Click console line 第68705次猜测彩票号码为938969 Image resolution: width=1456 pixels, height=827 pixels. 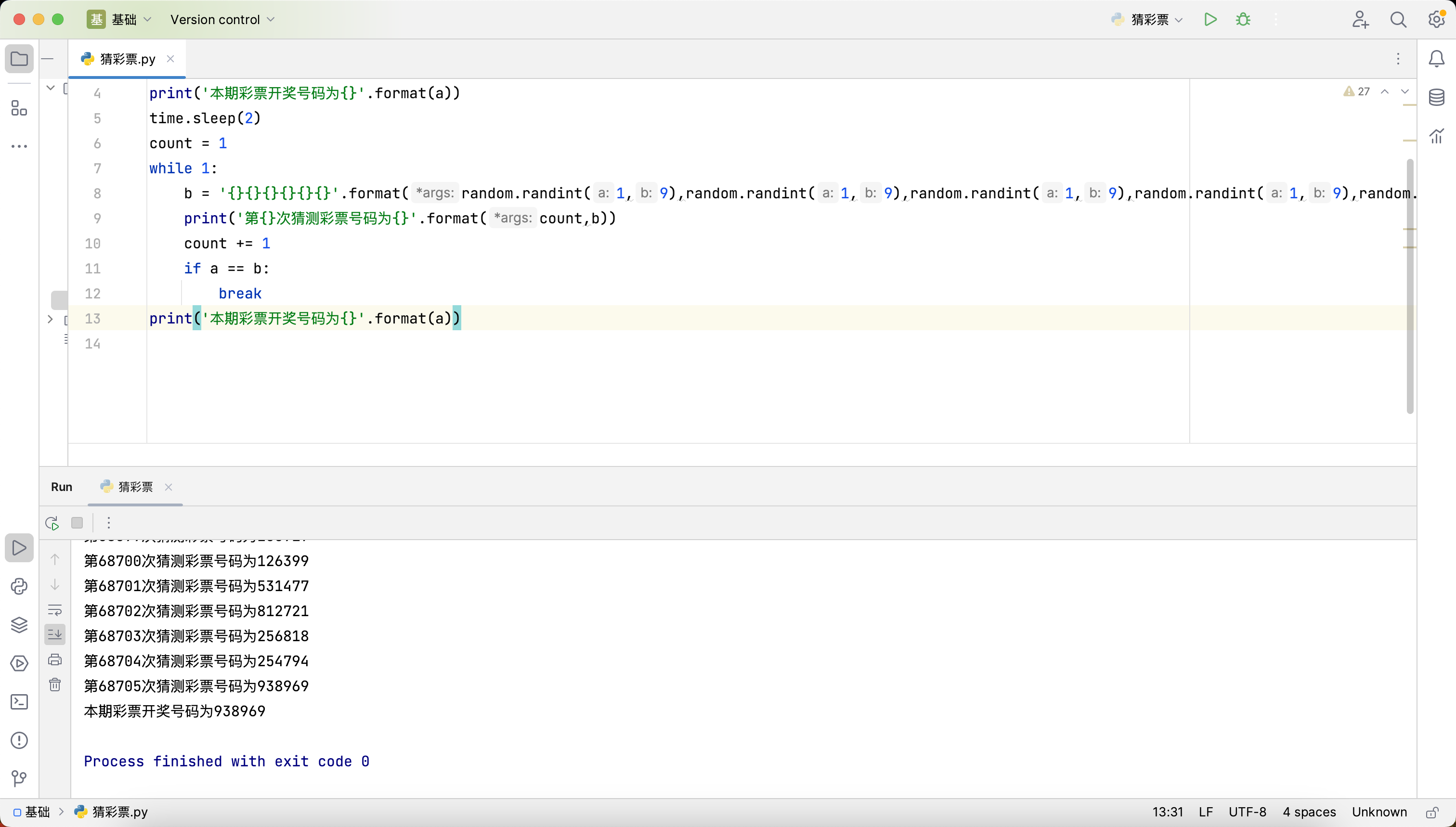pyautogui.click(x=196, y=686)
